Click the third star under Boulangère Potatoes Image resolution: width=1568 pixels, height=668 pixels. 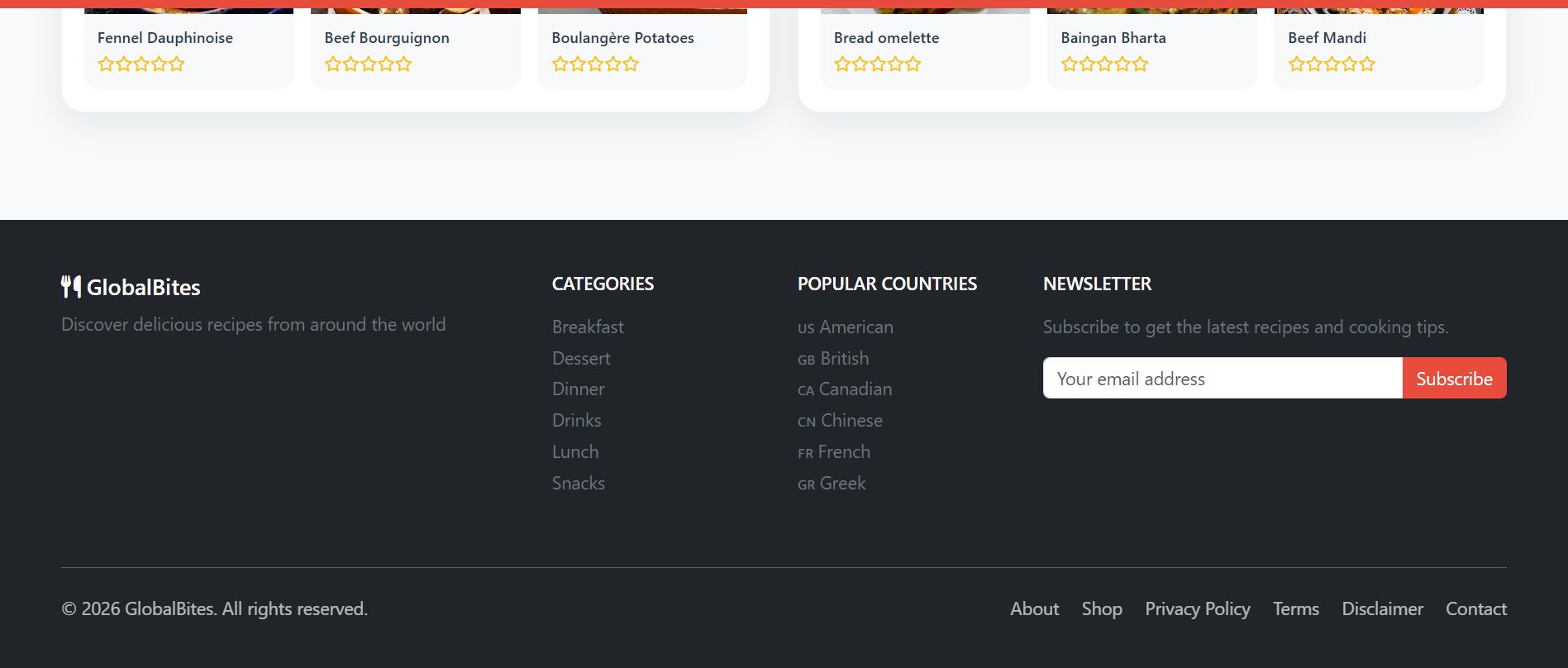pos(595,64)
